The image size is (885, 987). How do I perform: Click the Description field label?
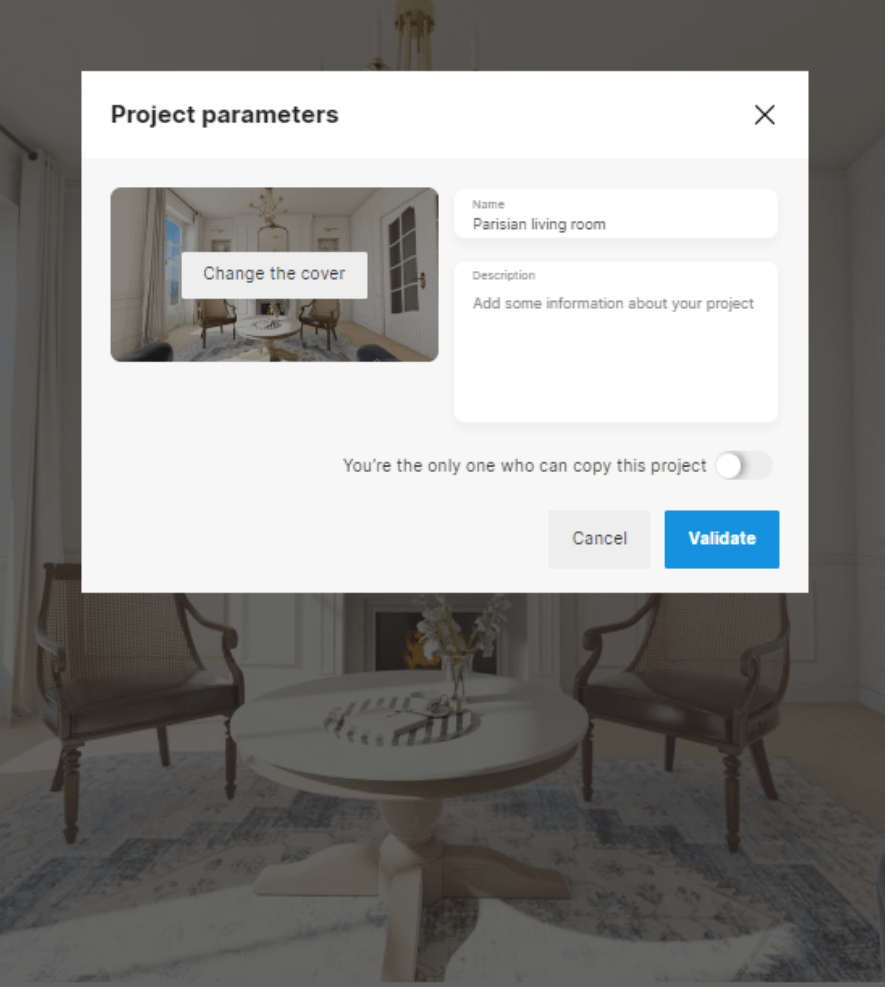click(504, 276)
